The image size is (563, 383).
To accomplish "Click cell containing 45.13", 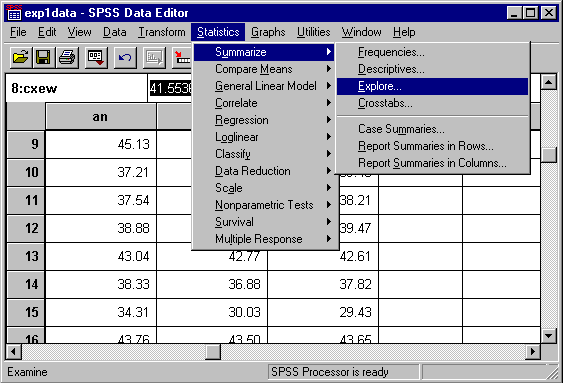I will (x=101, y=144).
